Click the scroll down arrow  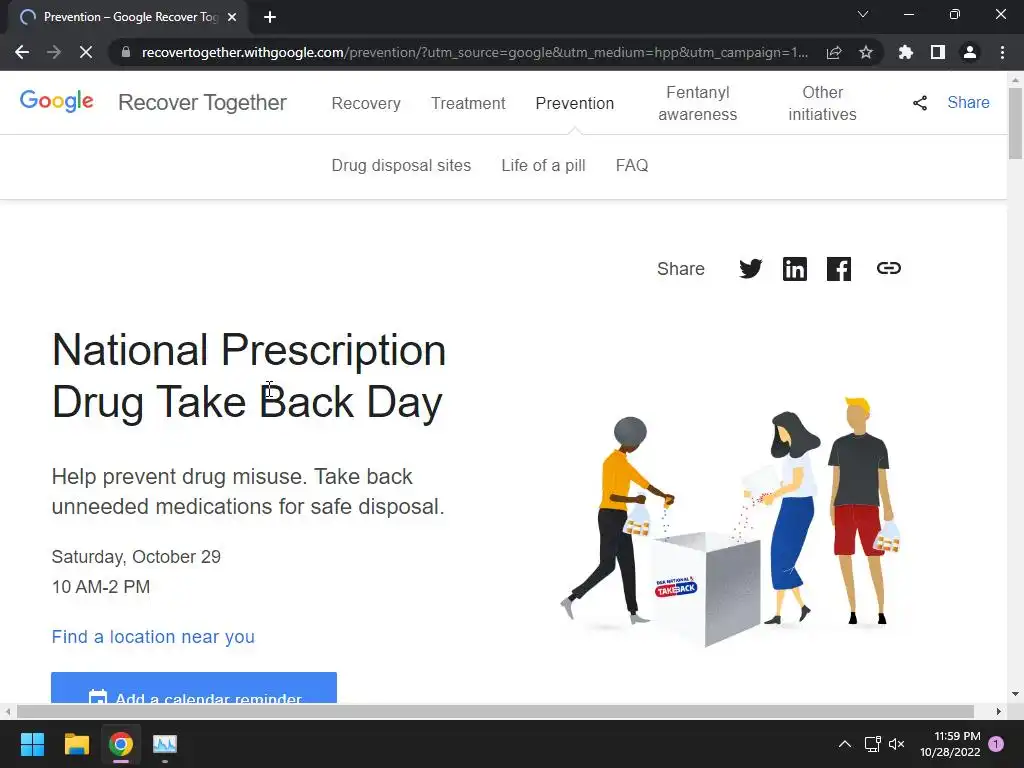[1015, 694]
